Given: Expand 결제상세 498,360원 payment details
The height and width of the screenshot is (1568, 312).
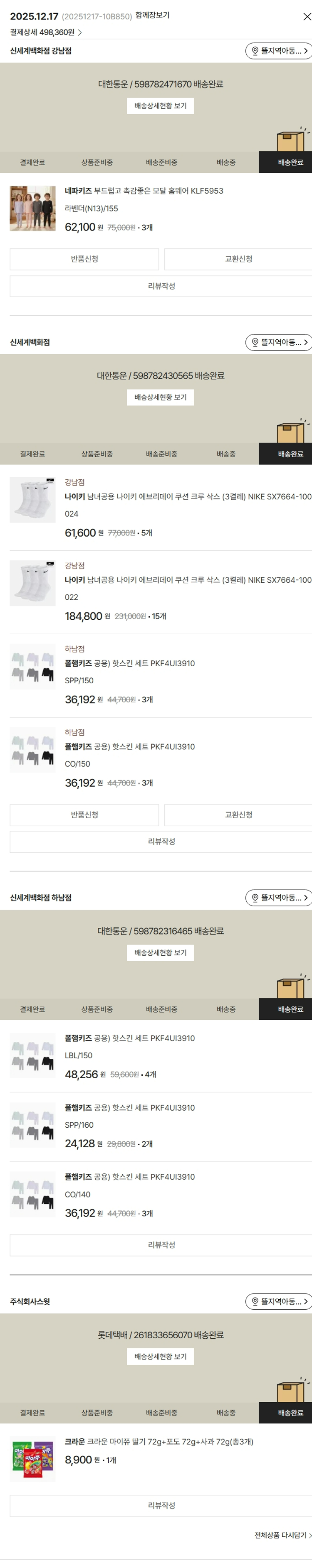Looking at the screenshot, I should 46,32.
